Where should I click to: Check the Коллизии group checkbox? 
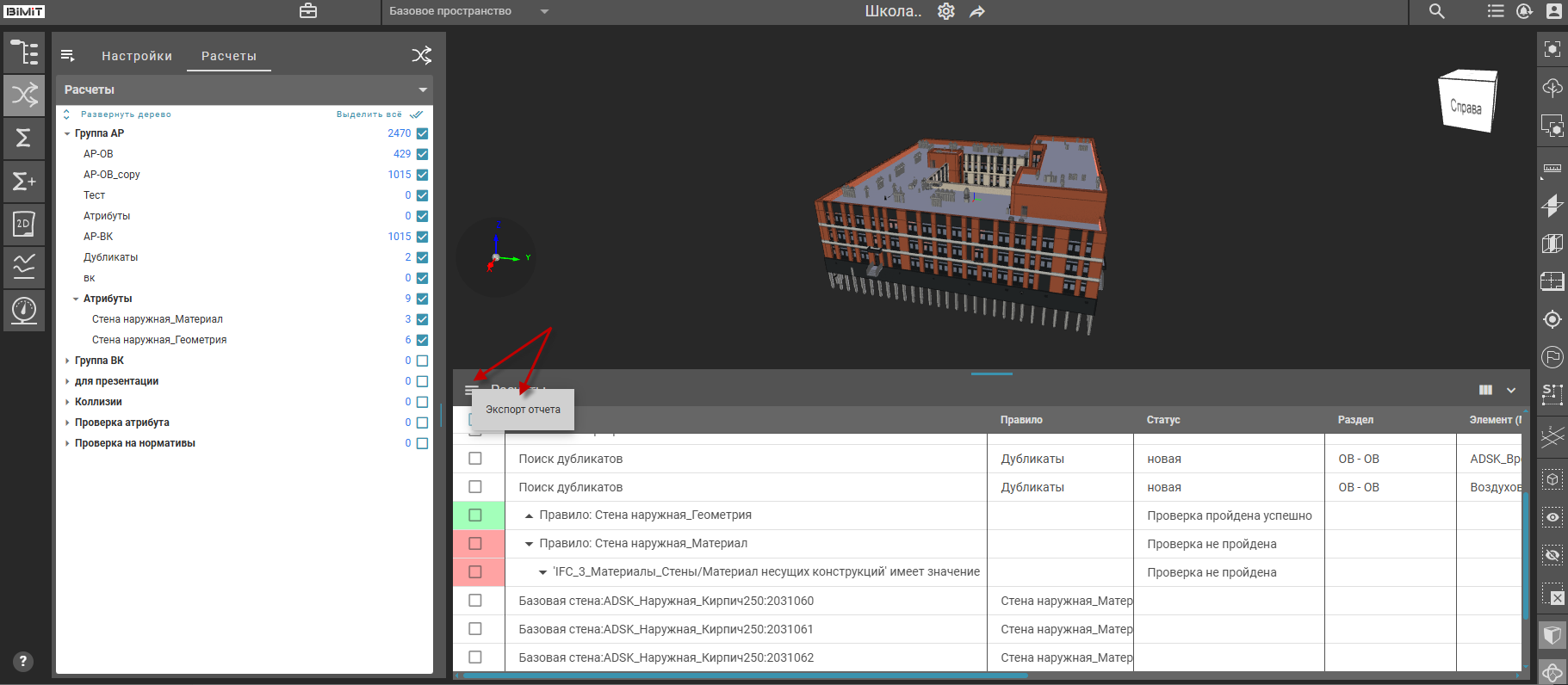coord(422,402)
